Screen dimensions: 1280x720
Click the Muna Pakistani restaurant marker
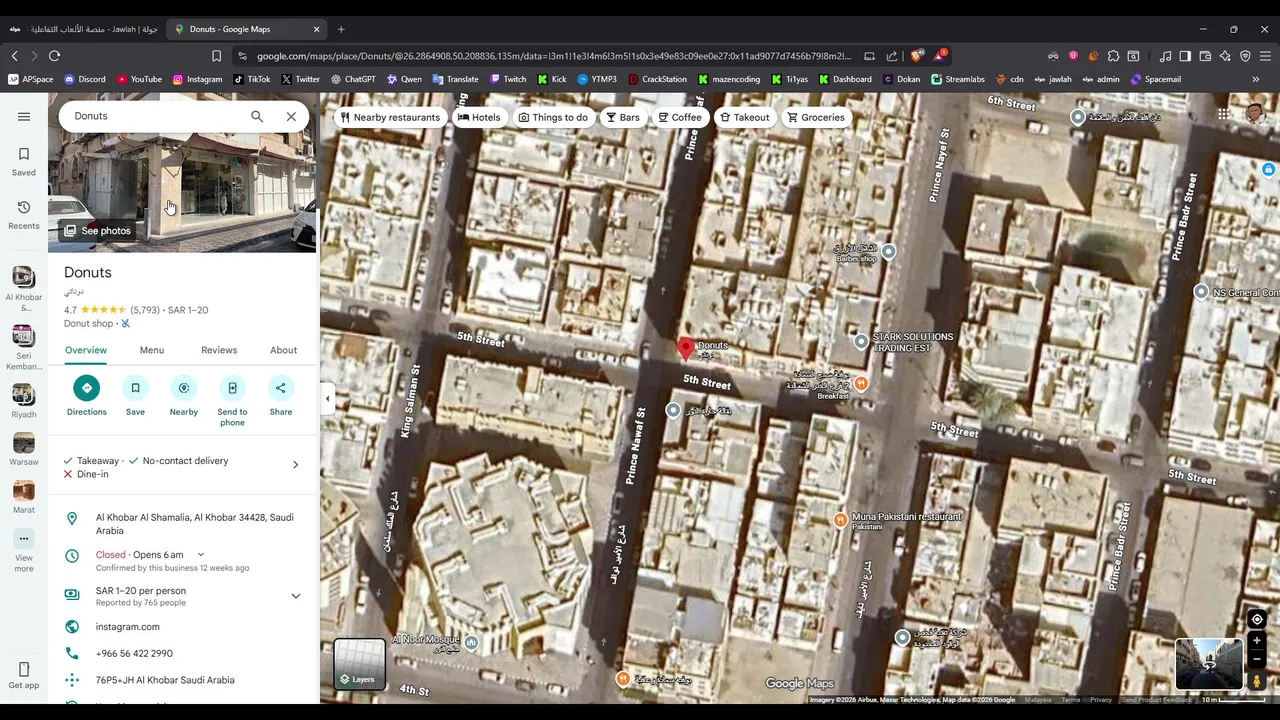[841, 520]
